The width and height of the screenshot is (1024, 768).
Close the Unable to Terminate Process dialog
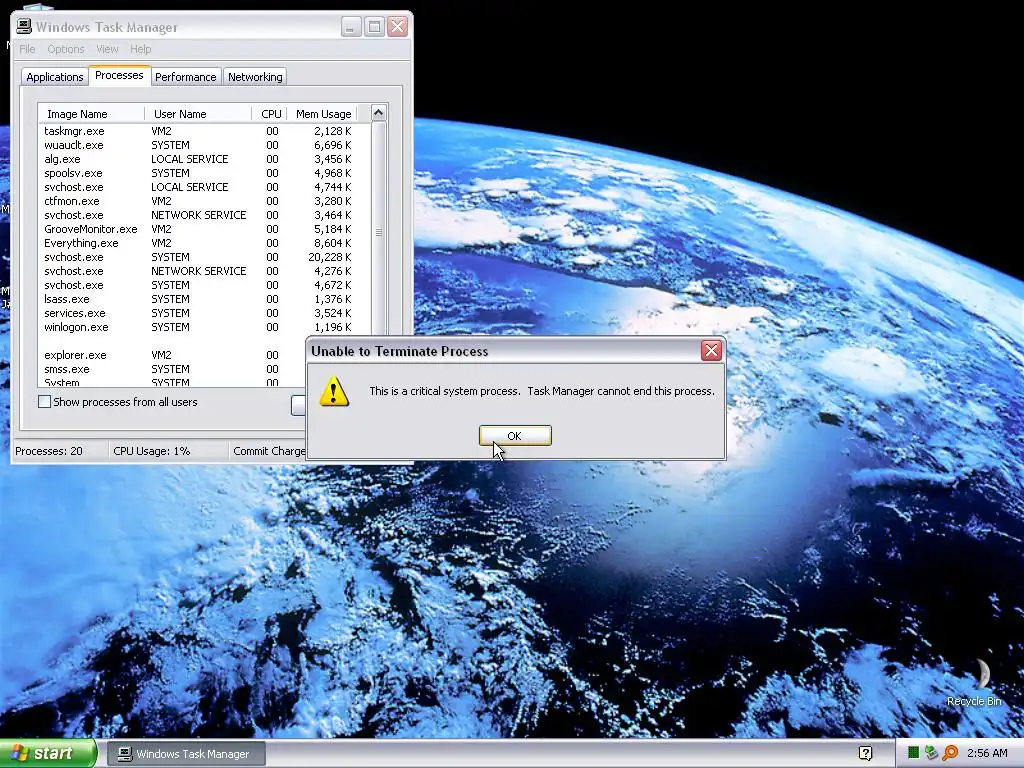711,351
